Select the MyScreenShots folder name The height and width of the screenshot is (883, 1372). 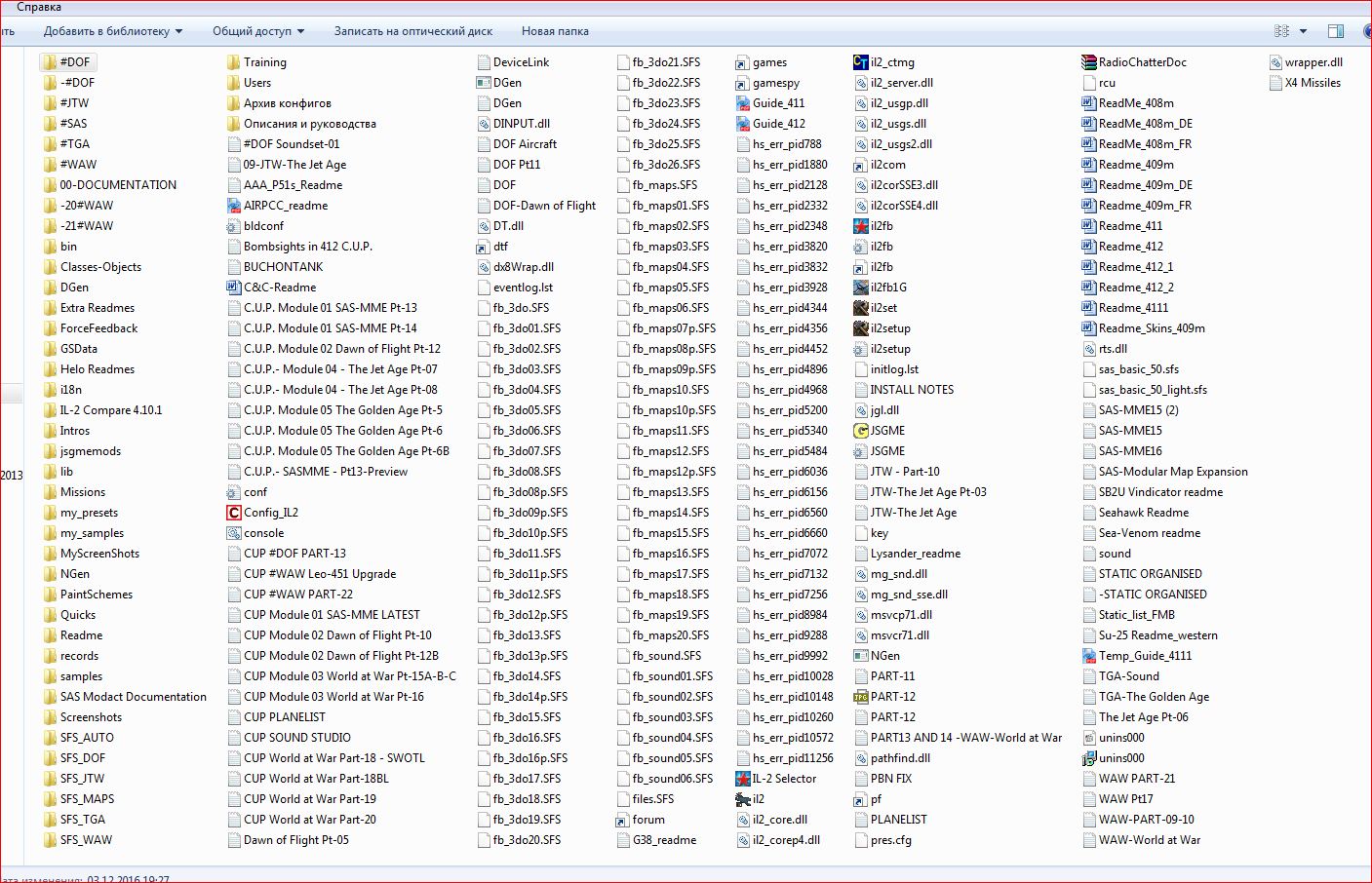click(x=99, y=554)
